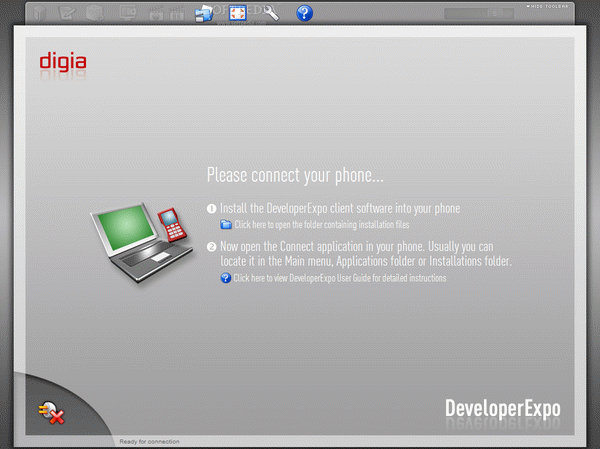
Task: Click the laptop and phone illustration
Action: tap(142, 242)
